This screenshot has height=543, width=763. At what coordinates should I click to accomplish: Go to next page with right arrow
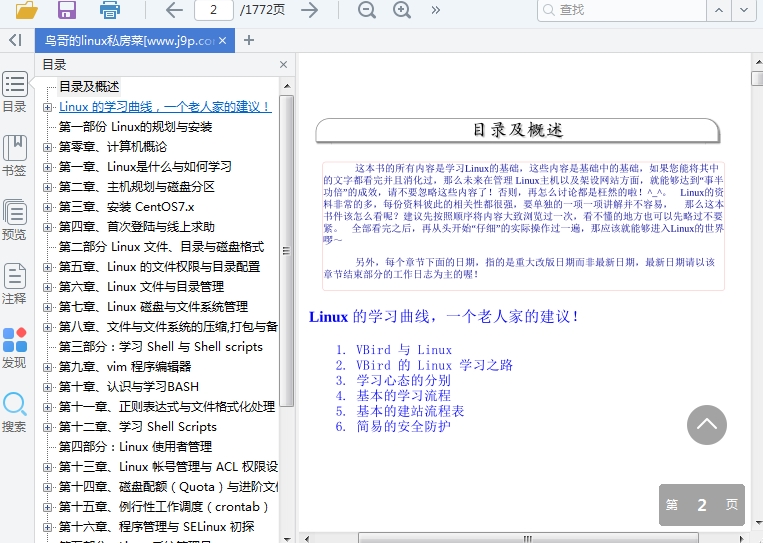coord(310,11)
